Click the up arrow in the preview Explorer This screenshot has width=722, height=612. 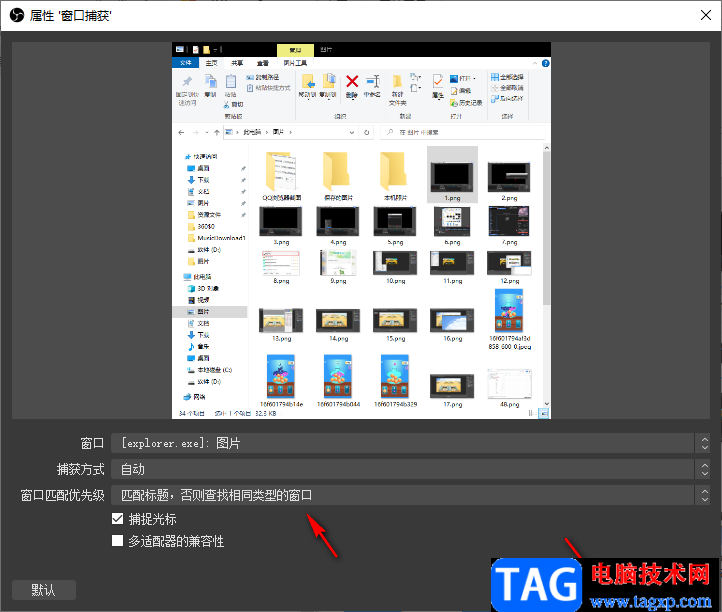pyautogui.click(x=216, y=133)
